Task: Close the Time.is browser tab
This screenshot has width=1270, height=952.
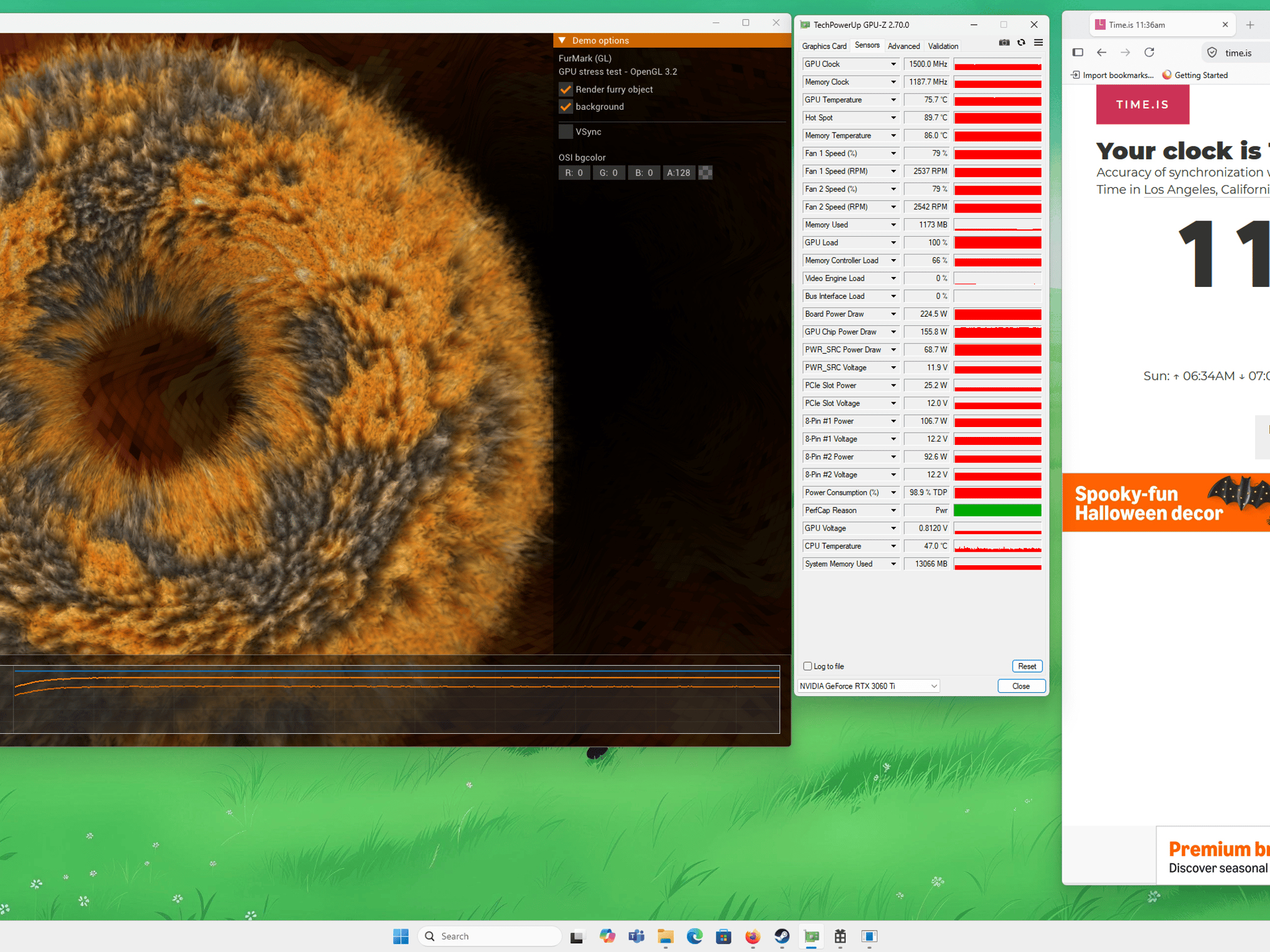Action: [1225, 25]
